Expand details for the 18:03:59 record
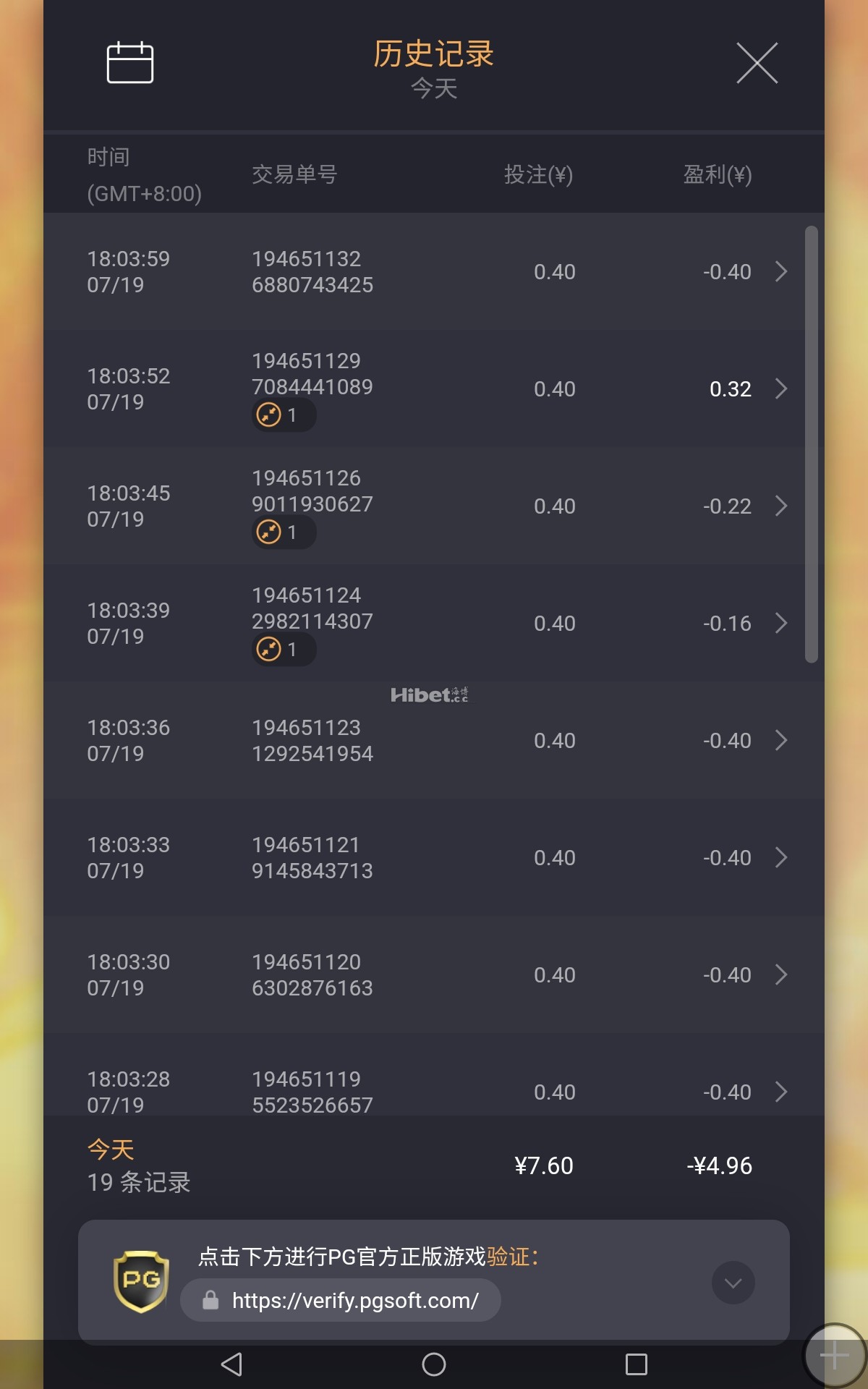 pyautogui.click(x=781, y=271)
